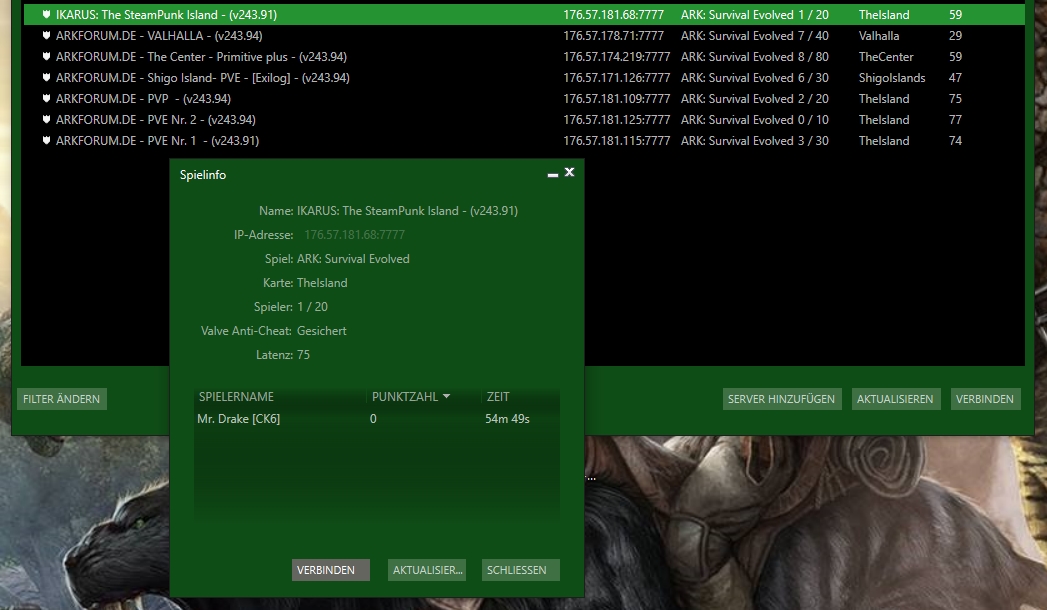Click IP address 176.57.174.219:7777 in list
The image size is (1047, 610).
616,57
